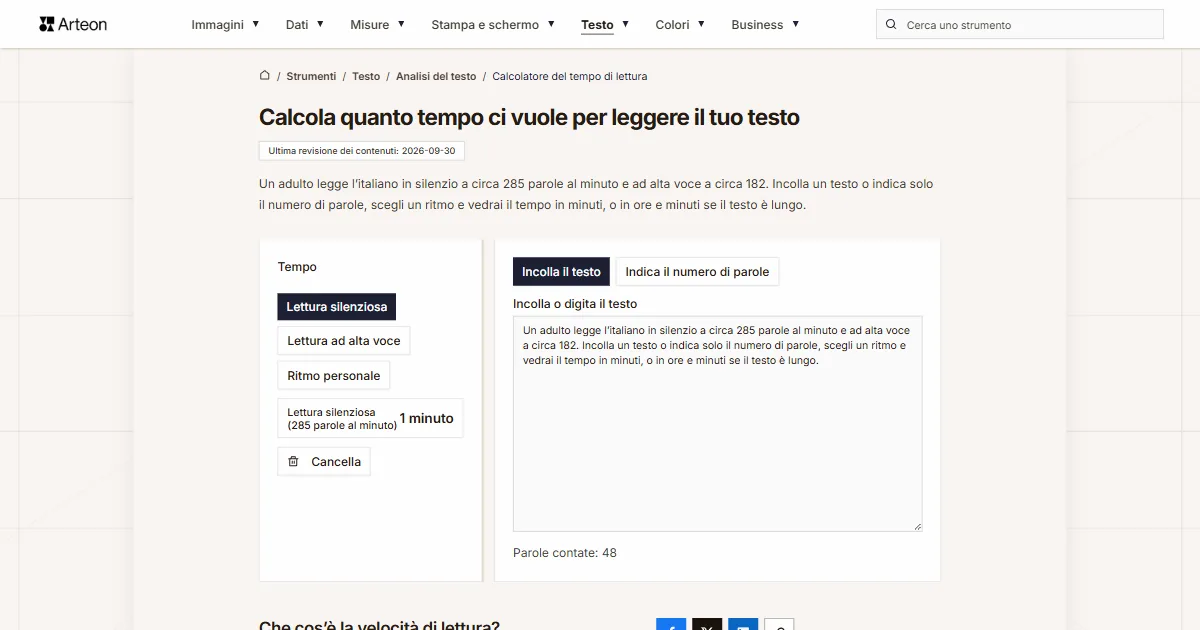Open the Testo navigation menu
Viewport: 1200px width, 630px height.
coord(605,24)
